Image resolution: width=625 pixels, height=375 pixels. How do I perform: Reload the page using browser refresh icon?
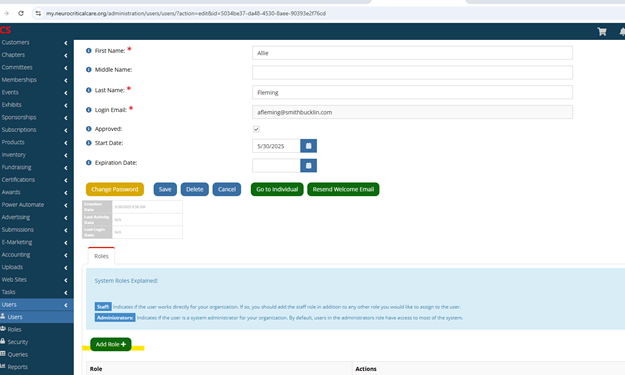point(21,13)
